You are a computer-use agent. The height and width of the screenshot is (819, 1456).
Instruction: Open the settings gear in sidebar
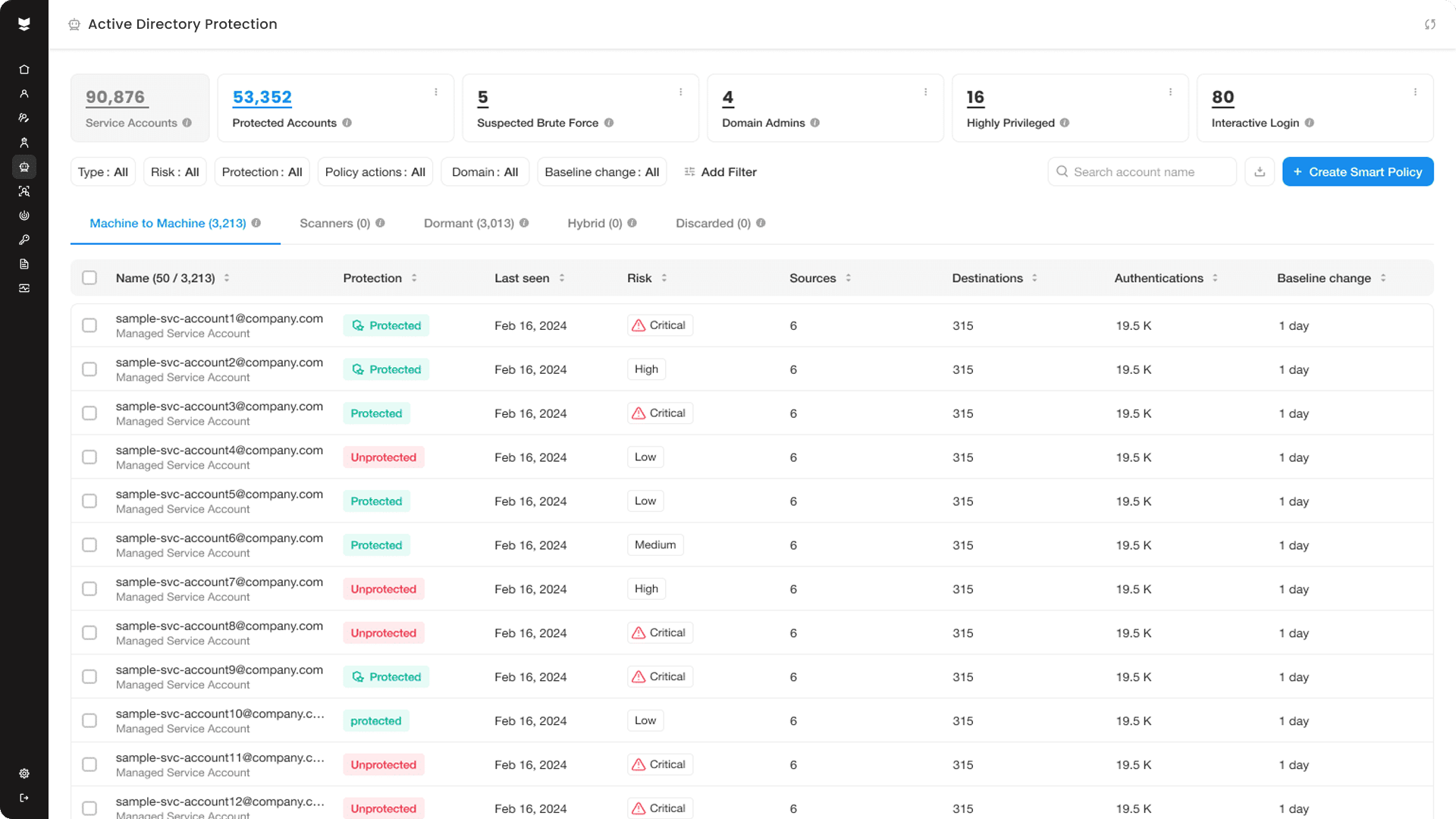24,773
